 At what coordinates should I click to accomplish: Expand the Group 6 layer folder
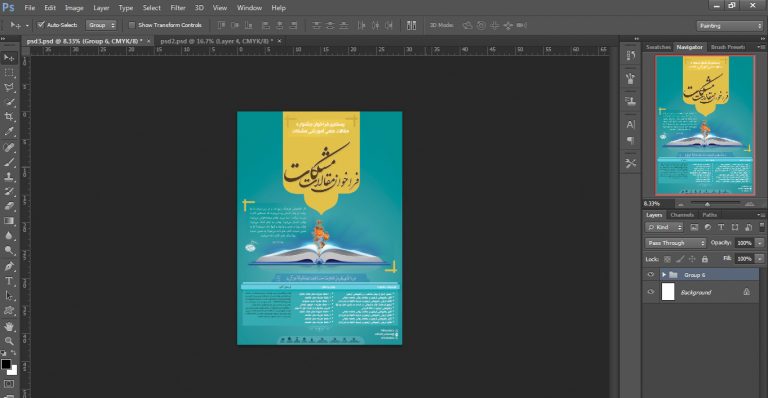coord(664,275)
